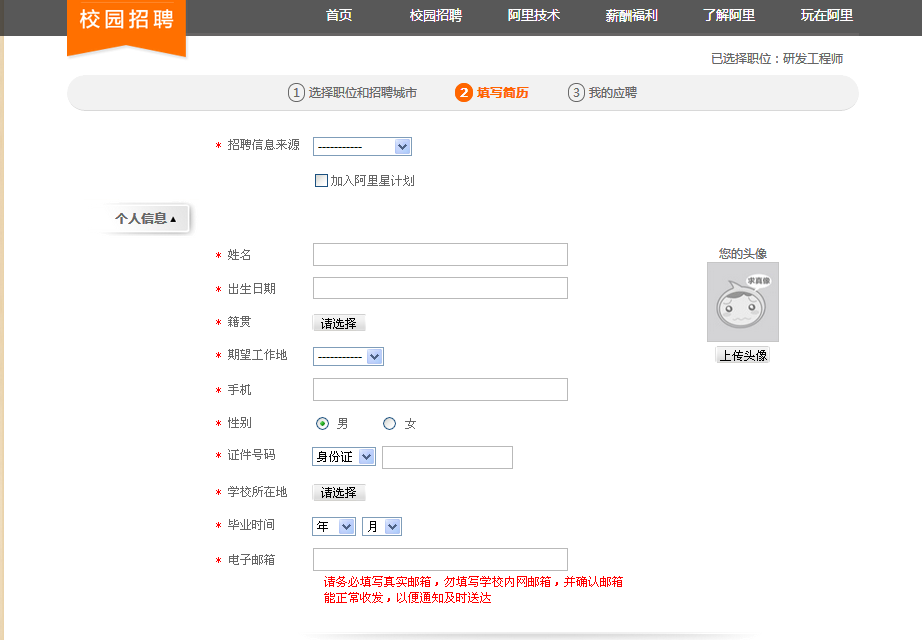Open the graduation 年 dropdown

[x=334, y=527]
